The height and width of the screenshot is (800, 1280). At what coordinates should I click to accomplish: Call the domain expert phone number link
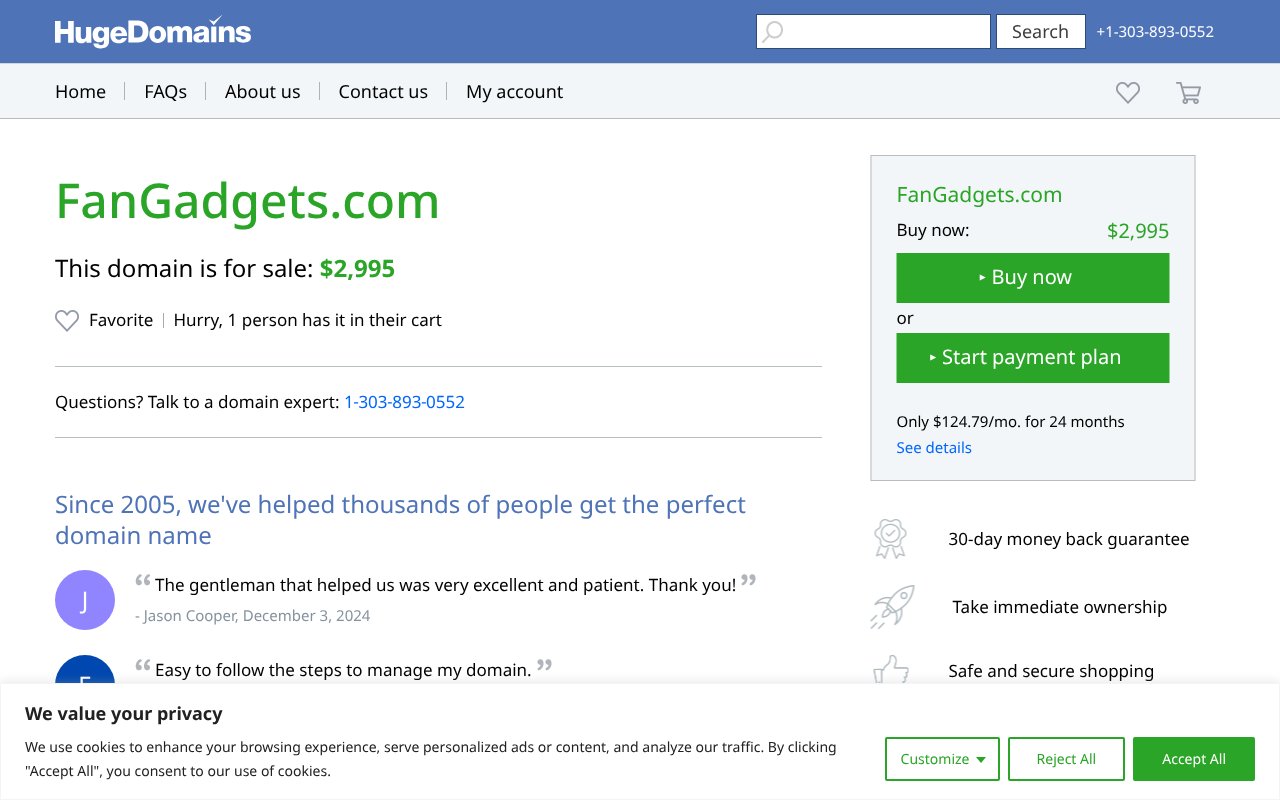point(404,402)
